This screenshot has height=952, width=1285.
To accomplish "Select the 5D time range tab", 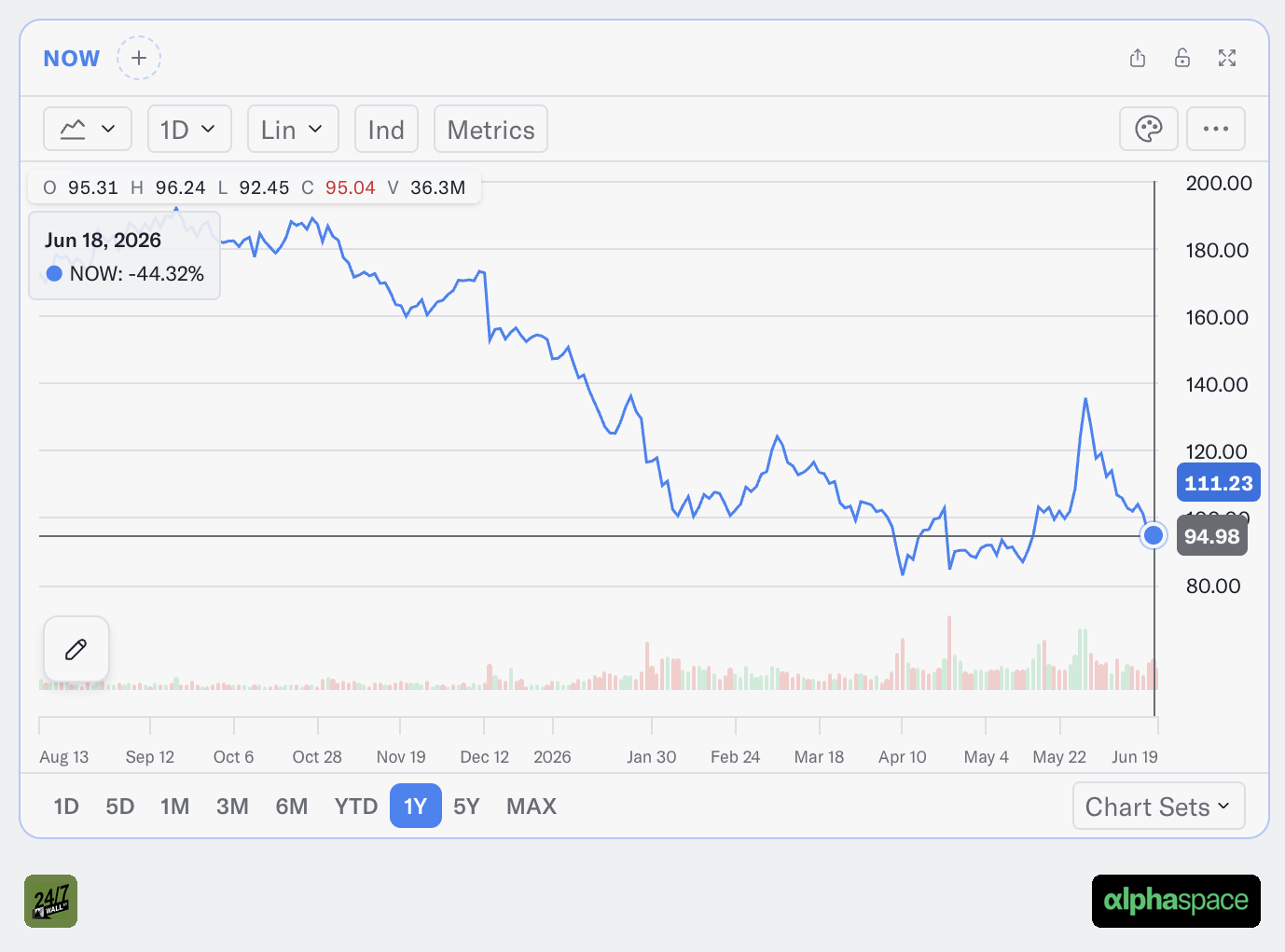I will pos(120,807).
